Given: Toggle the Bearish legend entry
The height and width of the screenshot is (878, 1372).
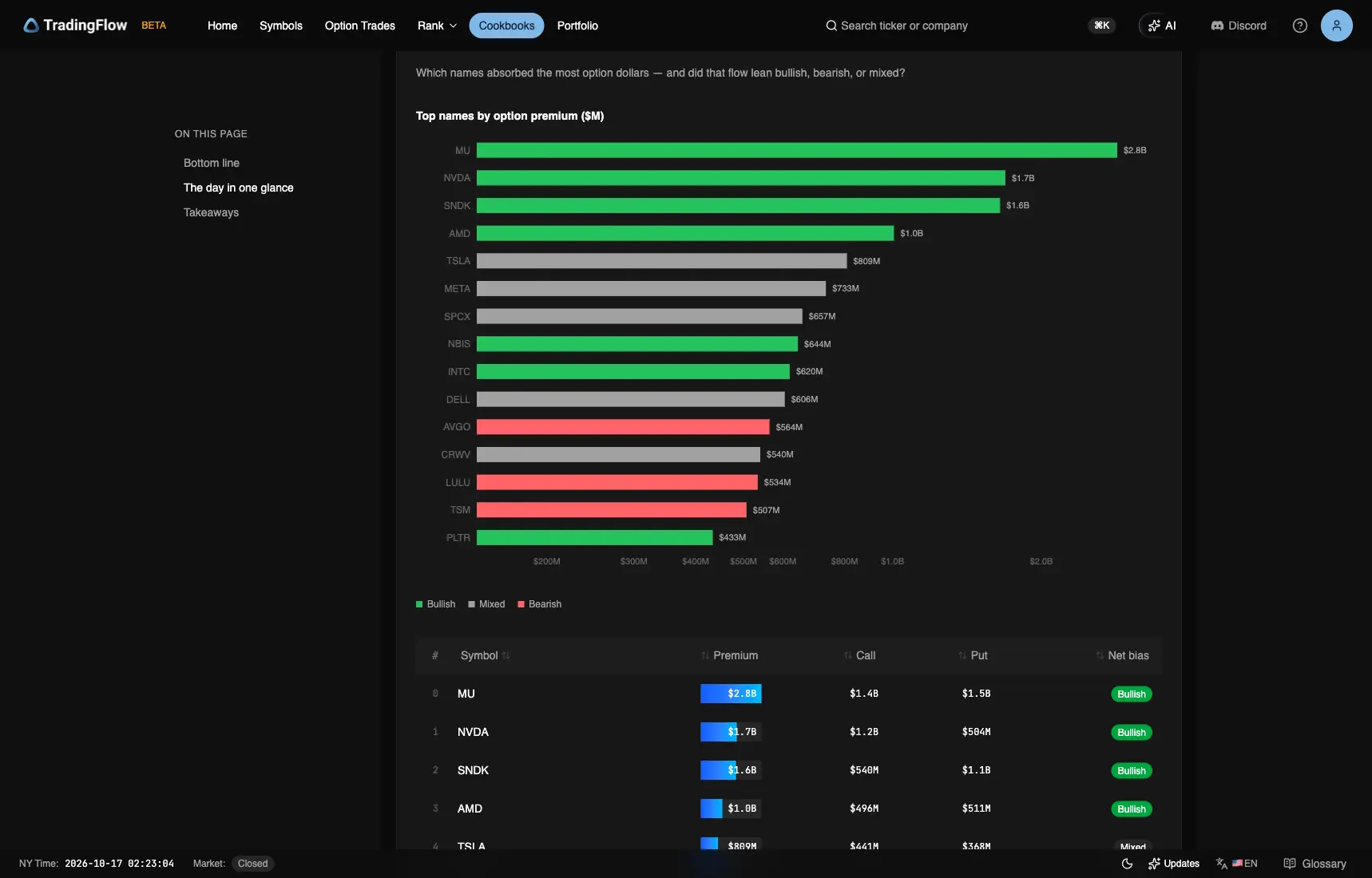Looking at the screenshot, I should [x=540, y=604].
